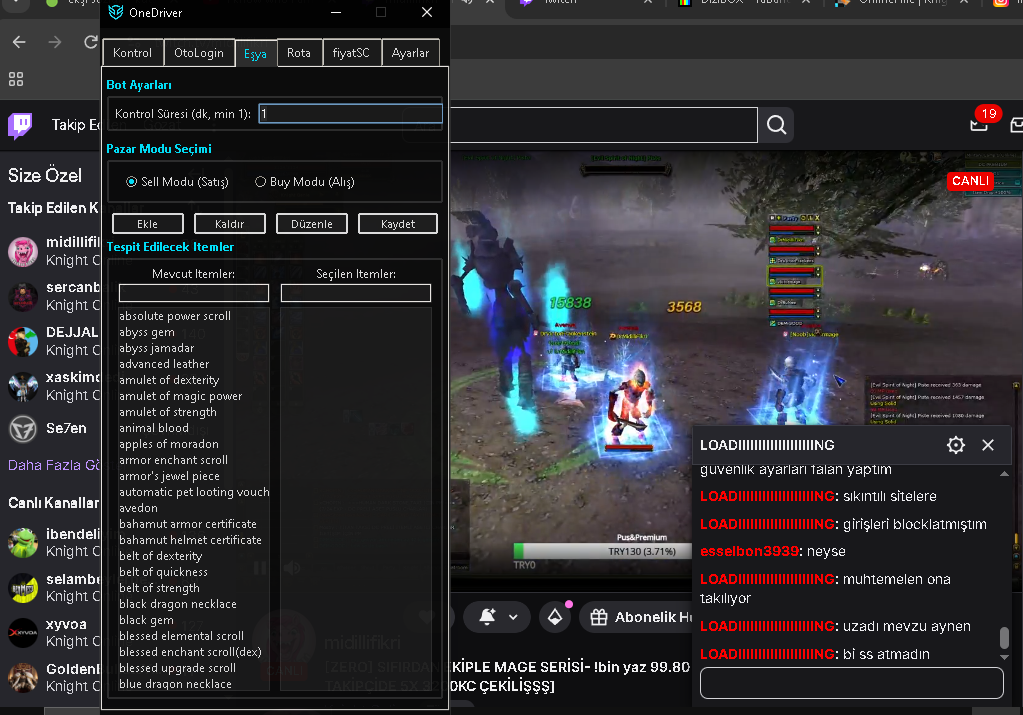
Task: Select 'armor enchant scroll' item
Action: (x=174, y=460)
